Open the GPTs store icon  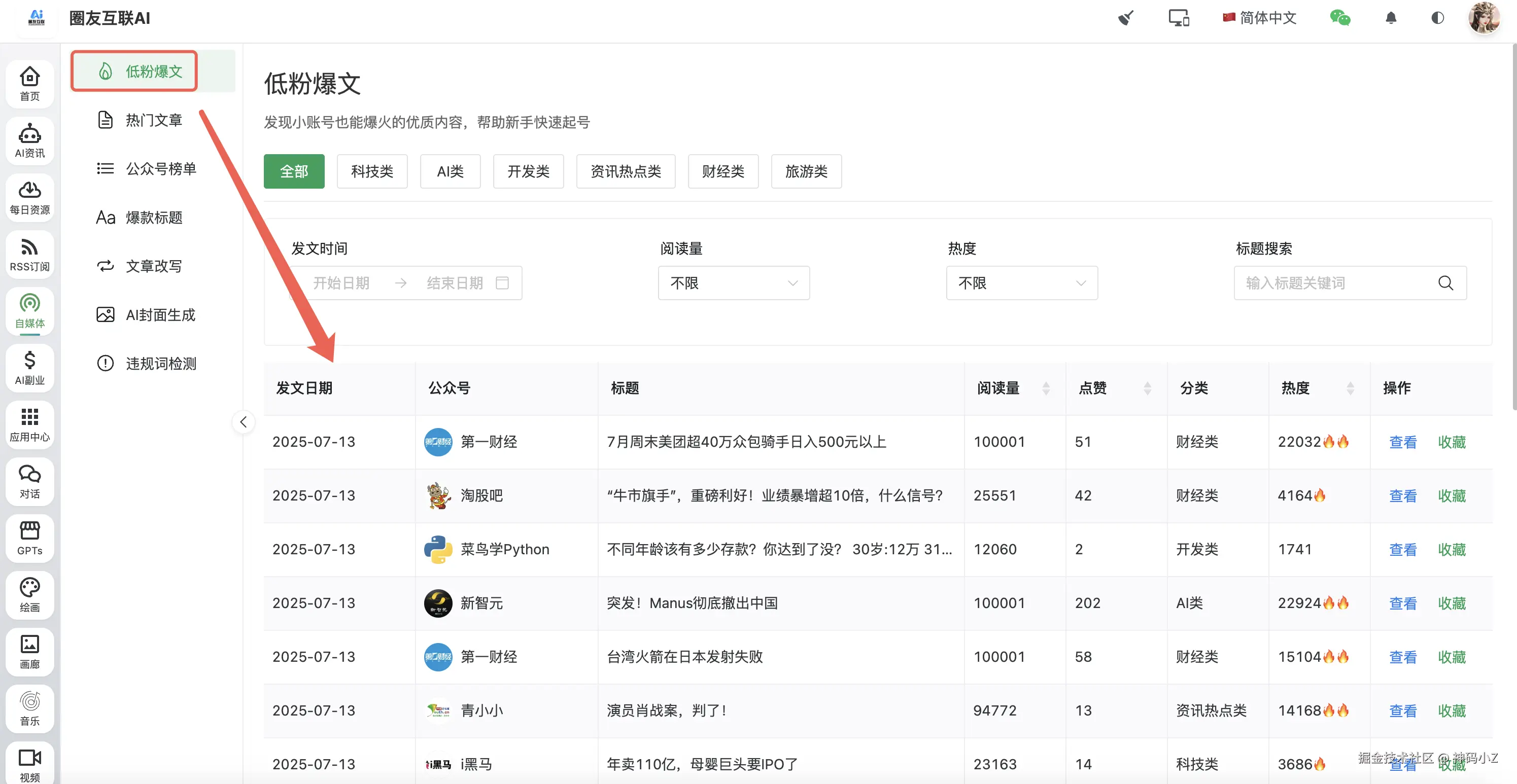click(29, 531)
